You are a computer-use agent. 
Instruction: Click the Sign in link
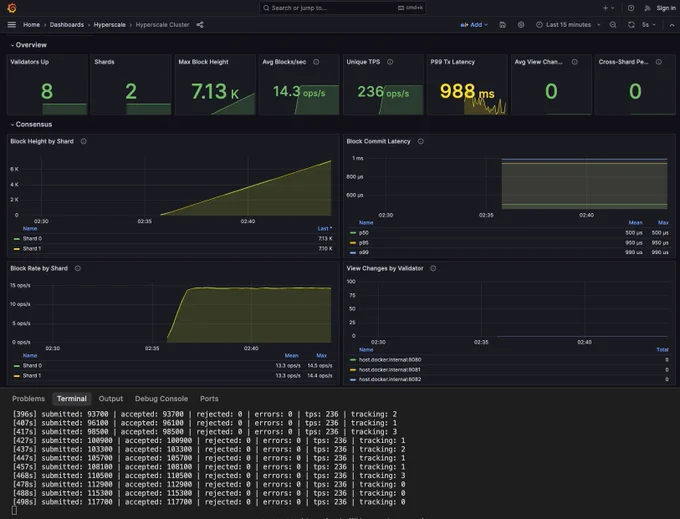[x=666, y=8]
